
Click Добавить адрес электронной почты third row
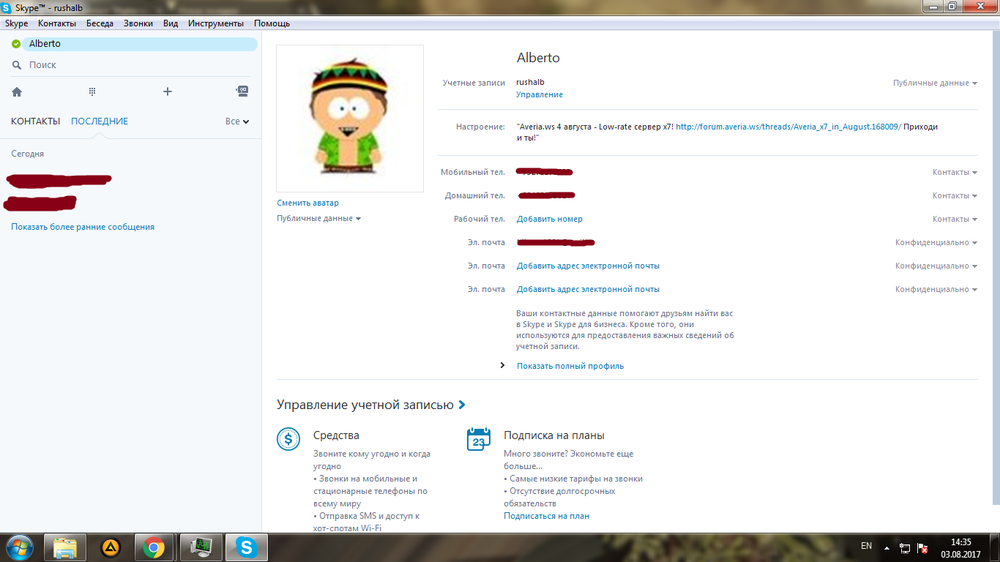point(588,290)
